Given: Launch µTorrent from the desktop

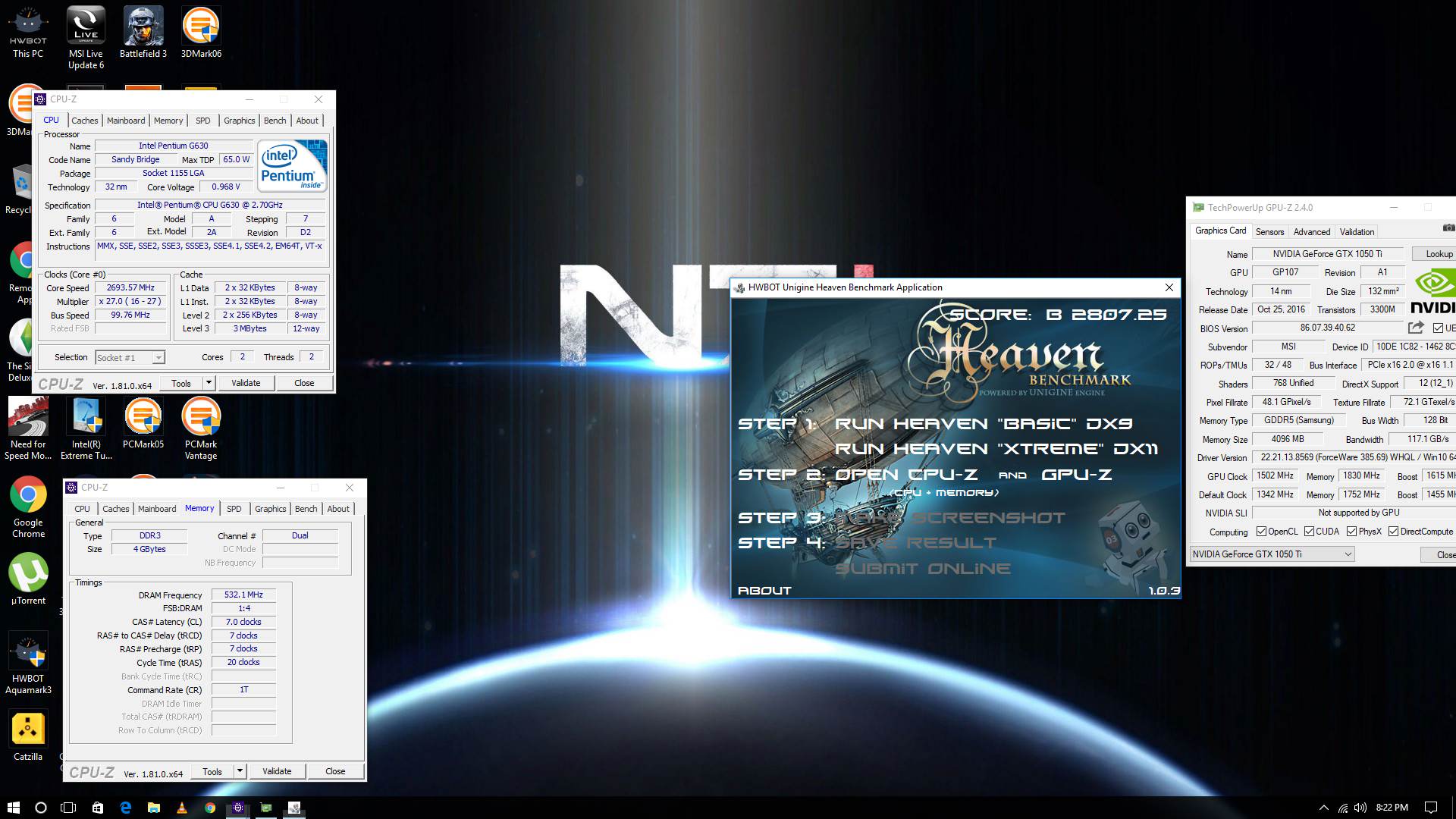Looking at the screenshot, I should (x=28, y=579).
